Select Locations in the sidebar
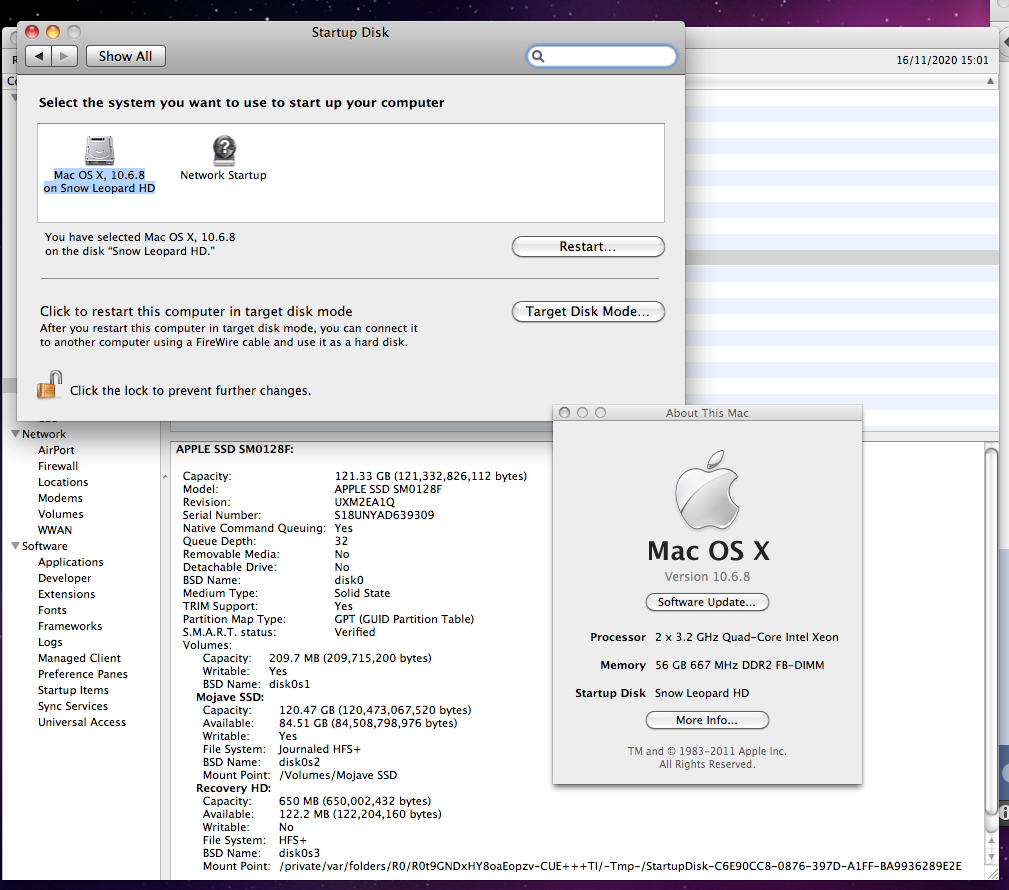 tap(63, 482)
